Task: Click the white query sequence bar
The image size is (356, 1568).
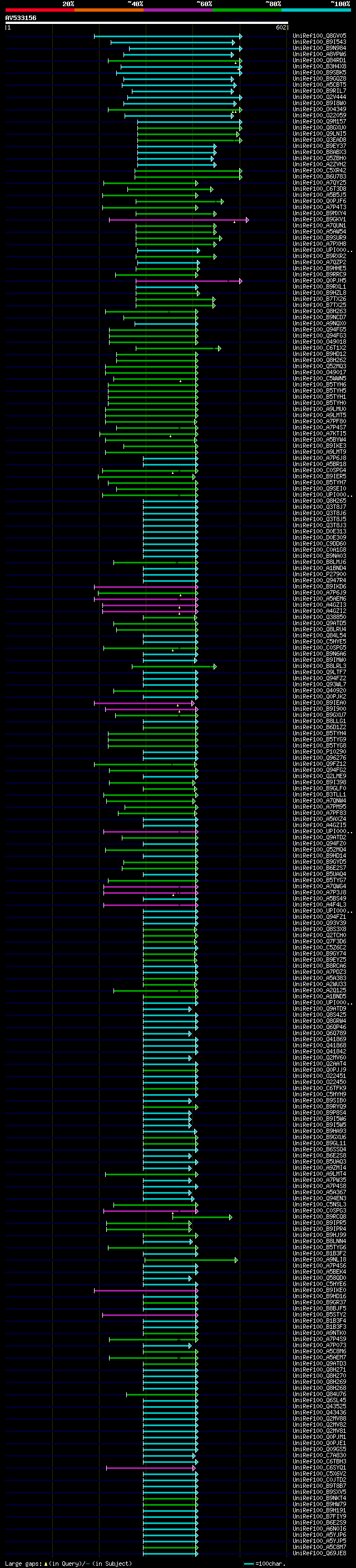Action: (147, 22)
